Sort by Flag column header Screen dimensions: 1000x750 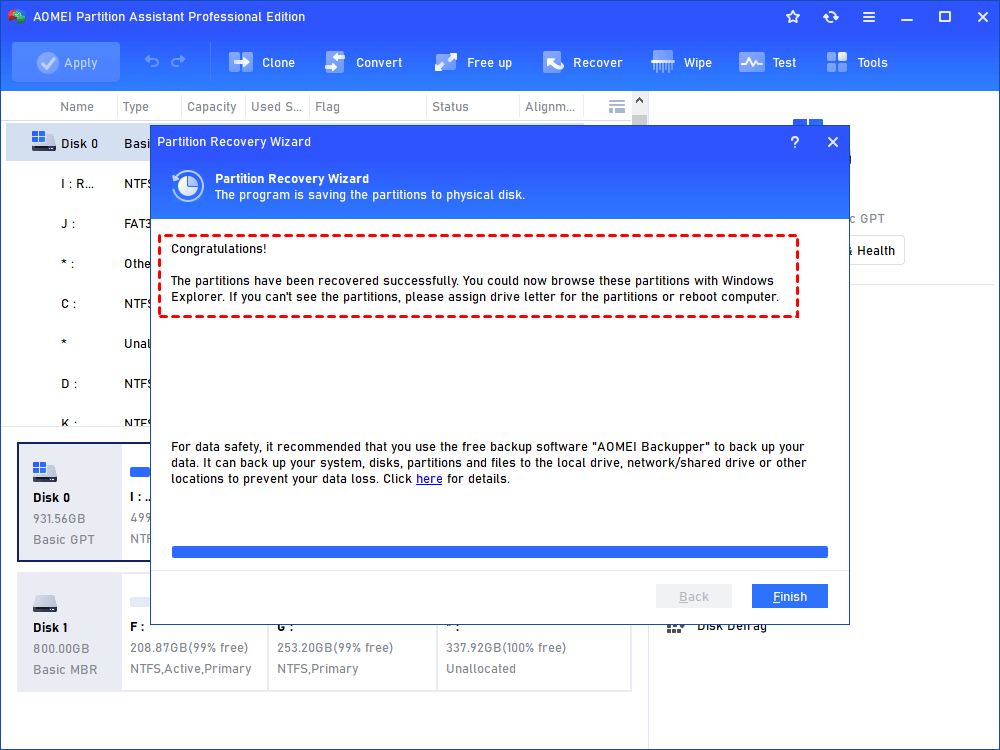327,107
